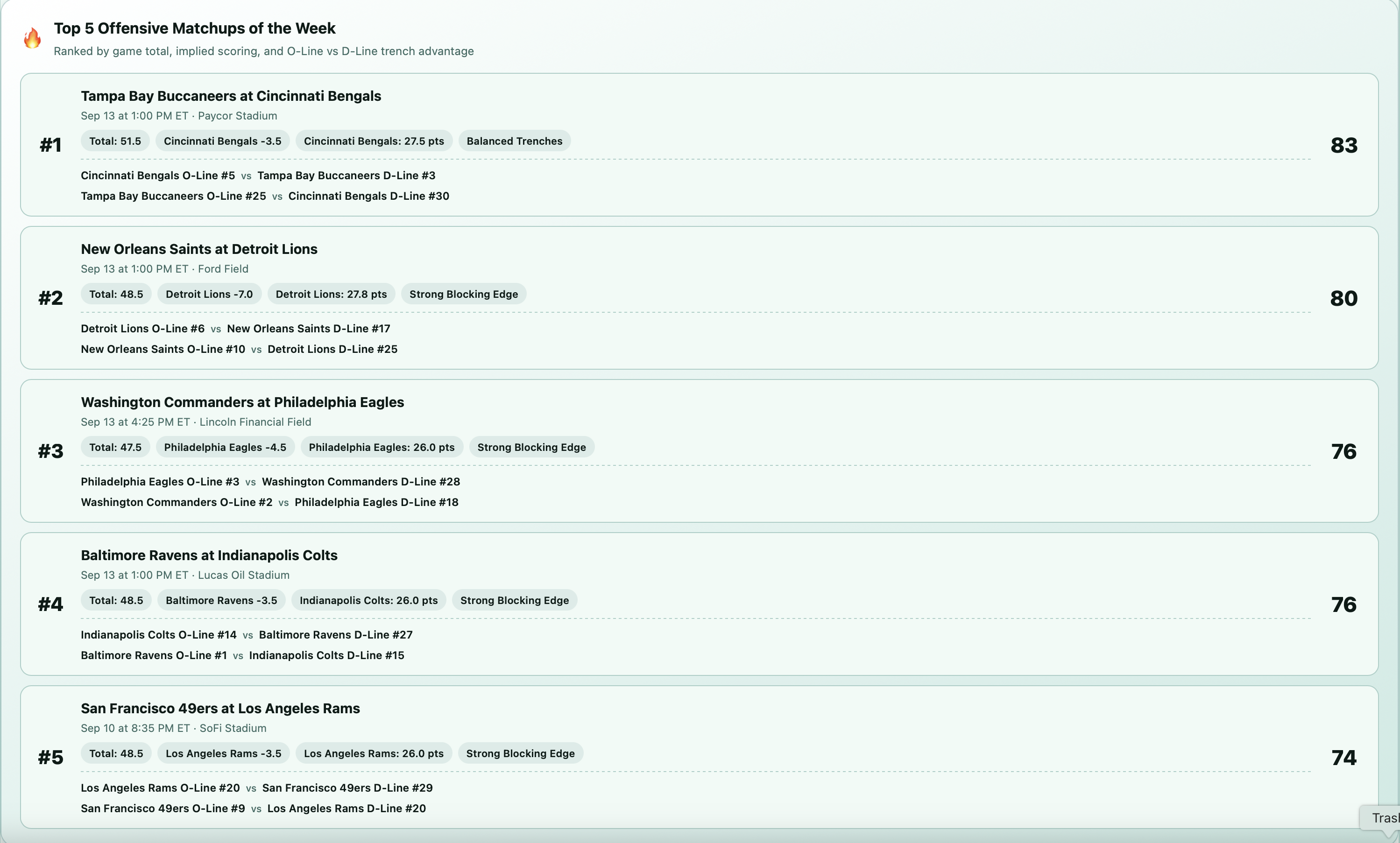Select the 'Ranked by game total' subtitle text
Image resolution: width=1400 pixels, height=843 pixels.
click(x=264, y=51)
